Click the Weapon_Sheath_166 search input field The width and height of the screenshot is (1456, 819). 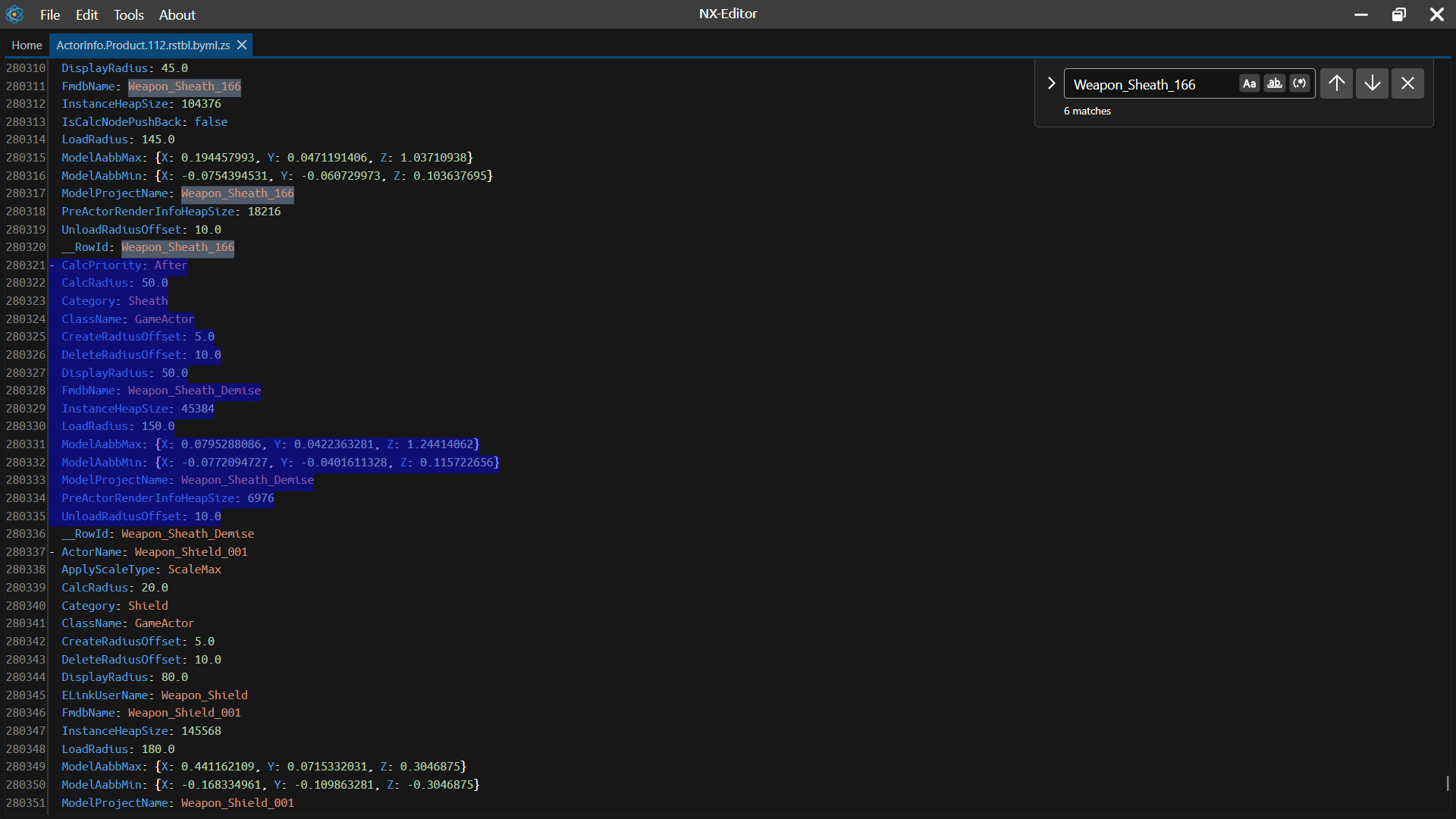(x=1151, y=84)
